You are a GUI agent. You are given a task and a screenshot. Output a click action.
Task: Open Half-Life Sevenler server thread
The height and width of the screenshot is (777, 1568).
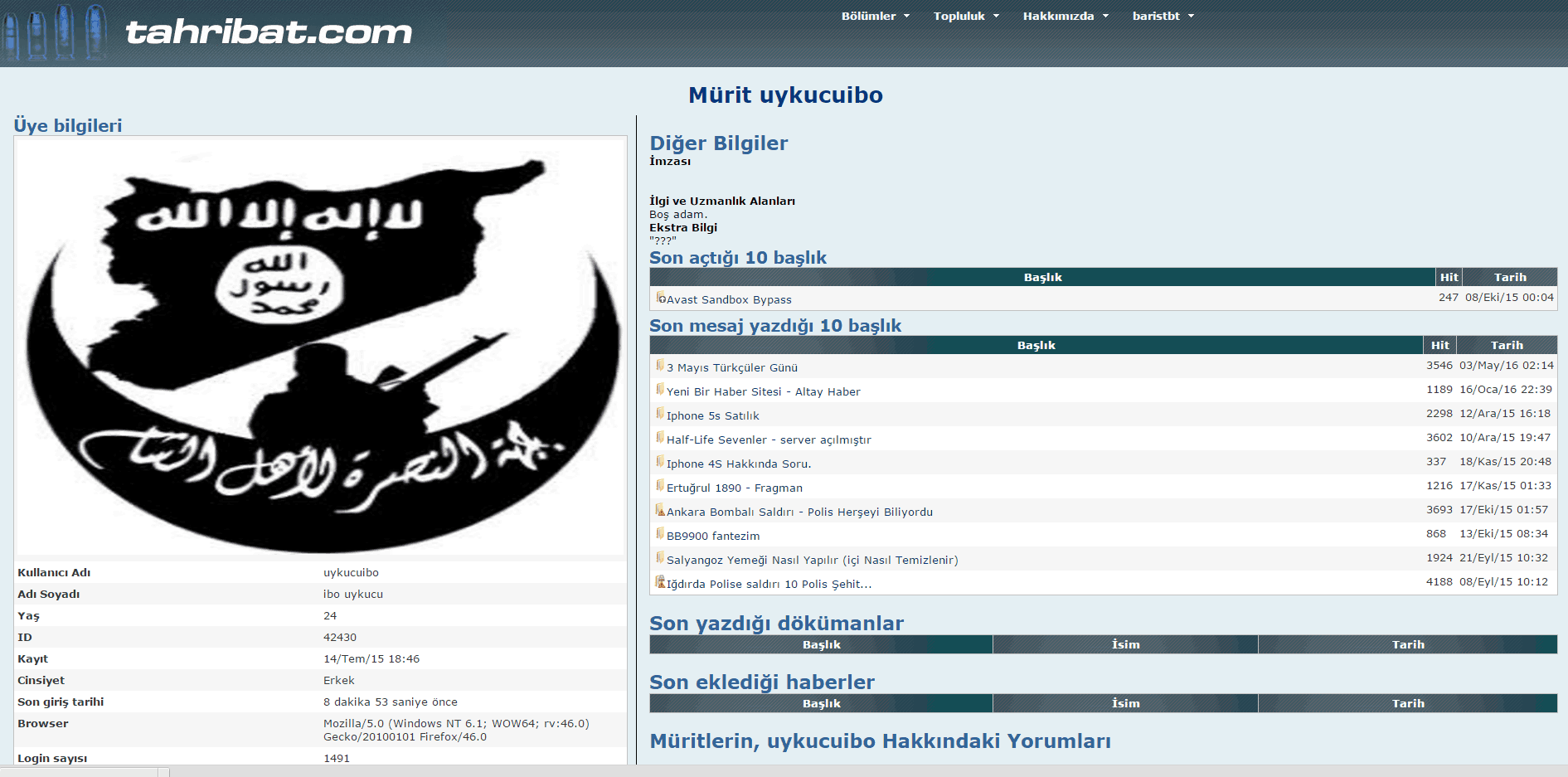tap(769, 440)
